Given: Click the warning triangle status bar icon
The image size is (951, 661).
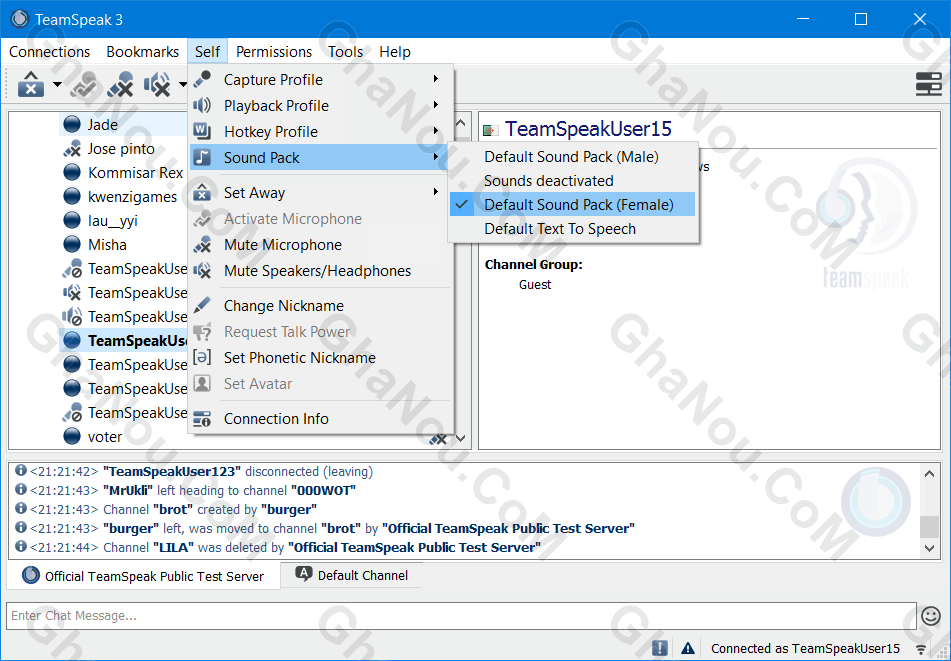Looking at the screenshot, I should pos(687,648).
